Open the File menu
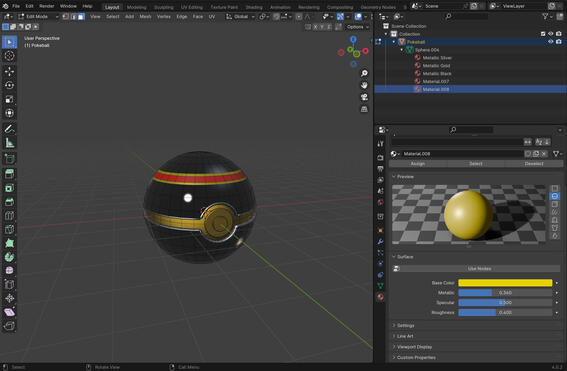Screen dimensions: 567x371 point(16,6)
